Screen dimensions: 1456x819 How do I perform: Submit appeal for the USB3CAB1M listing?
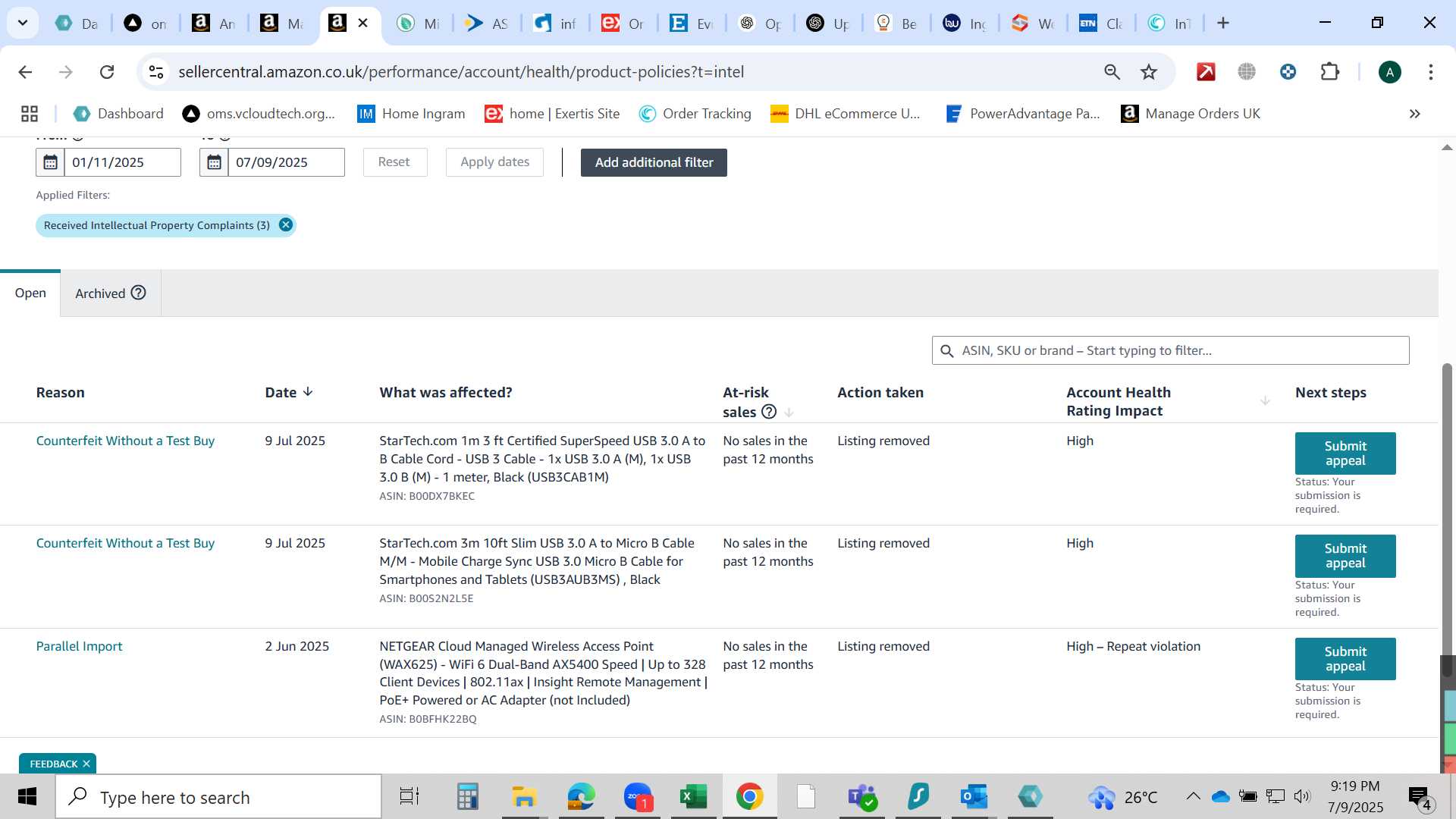point(1345,453)
